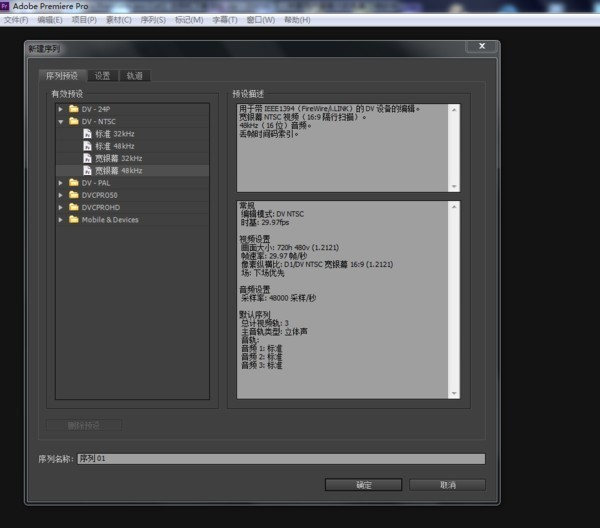Click the DV - NTSC folder icon
600x528 pixels.
coord(73,121)
